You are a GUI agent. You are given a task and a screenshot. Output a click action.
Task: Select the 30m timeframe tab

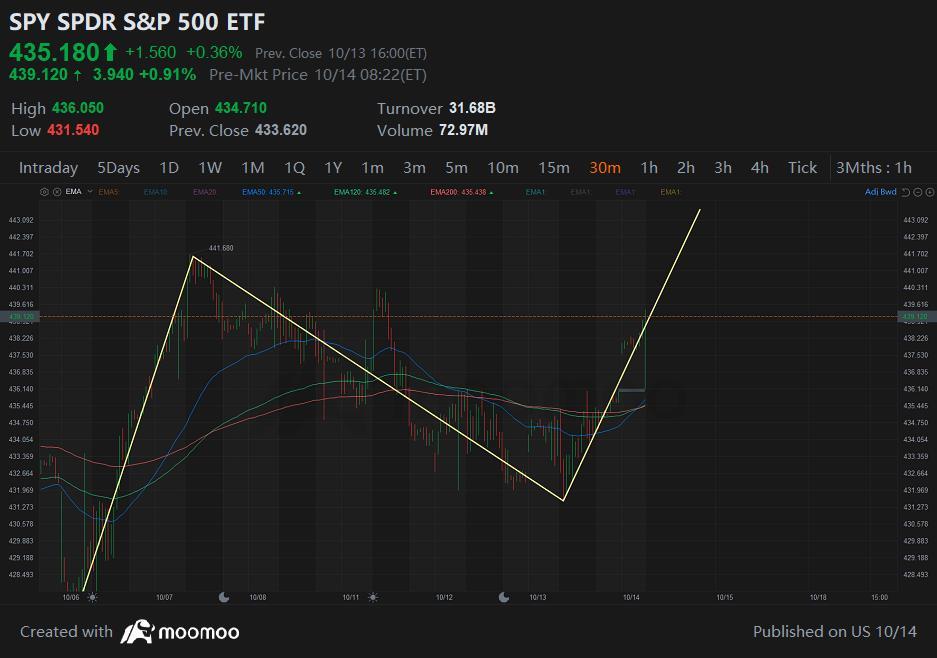click(x=604, y=168)
